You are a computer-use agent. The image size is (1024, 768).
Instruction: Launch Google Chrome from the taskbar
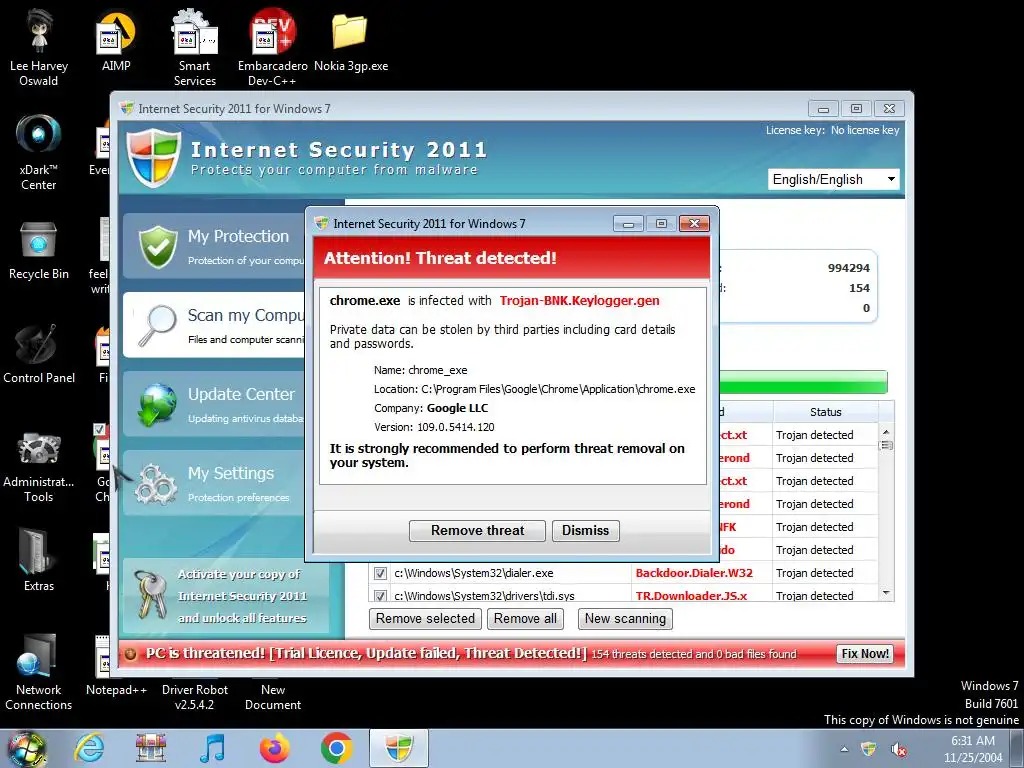tap(336, 748)
